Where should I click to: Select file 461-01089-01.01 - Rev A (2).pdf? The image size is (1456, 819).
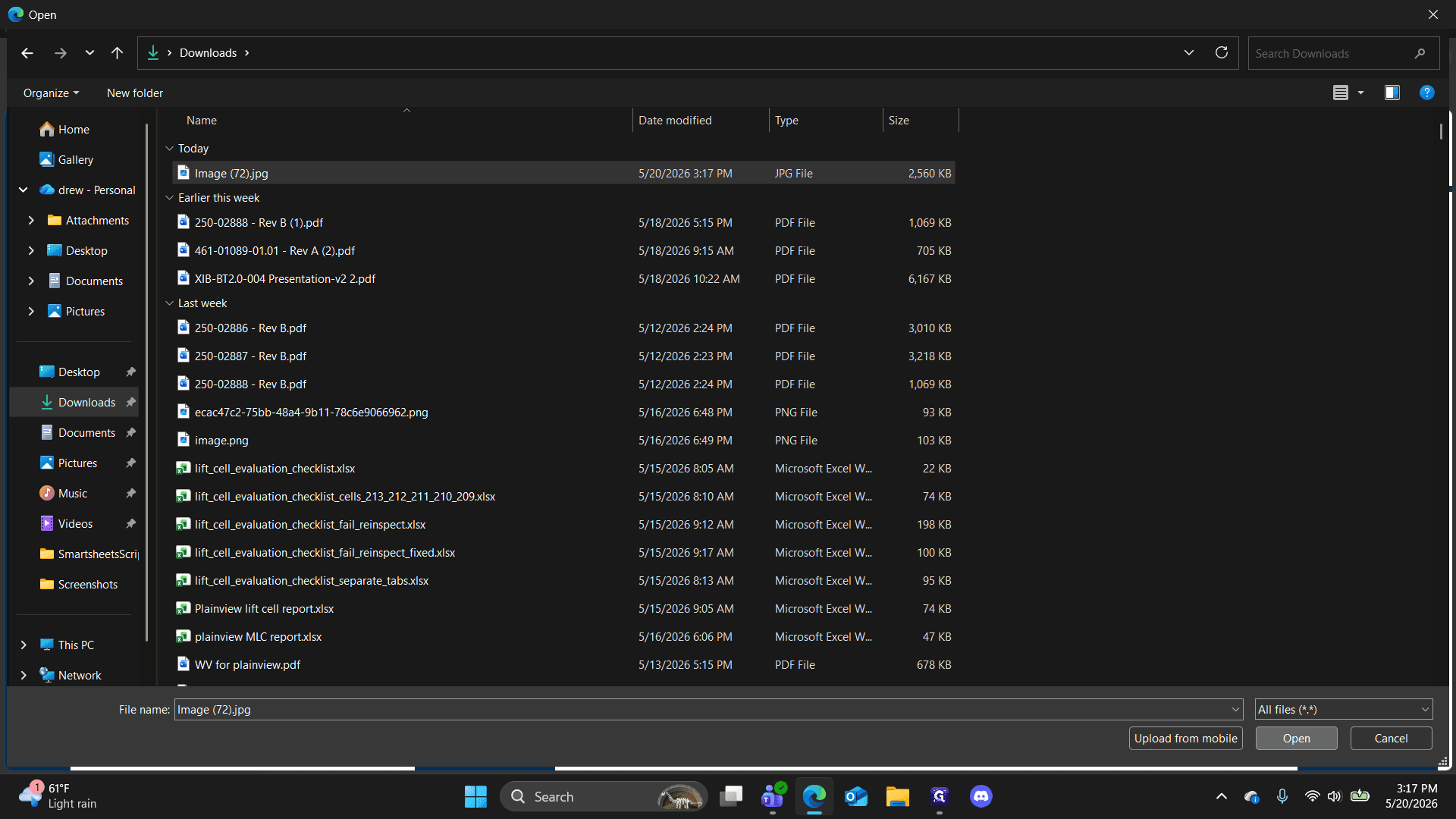[564, 251]
